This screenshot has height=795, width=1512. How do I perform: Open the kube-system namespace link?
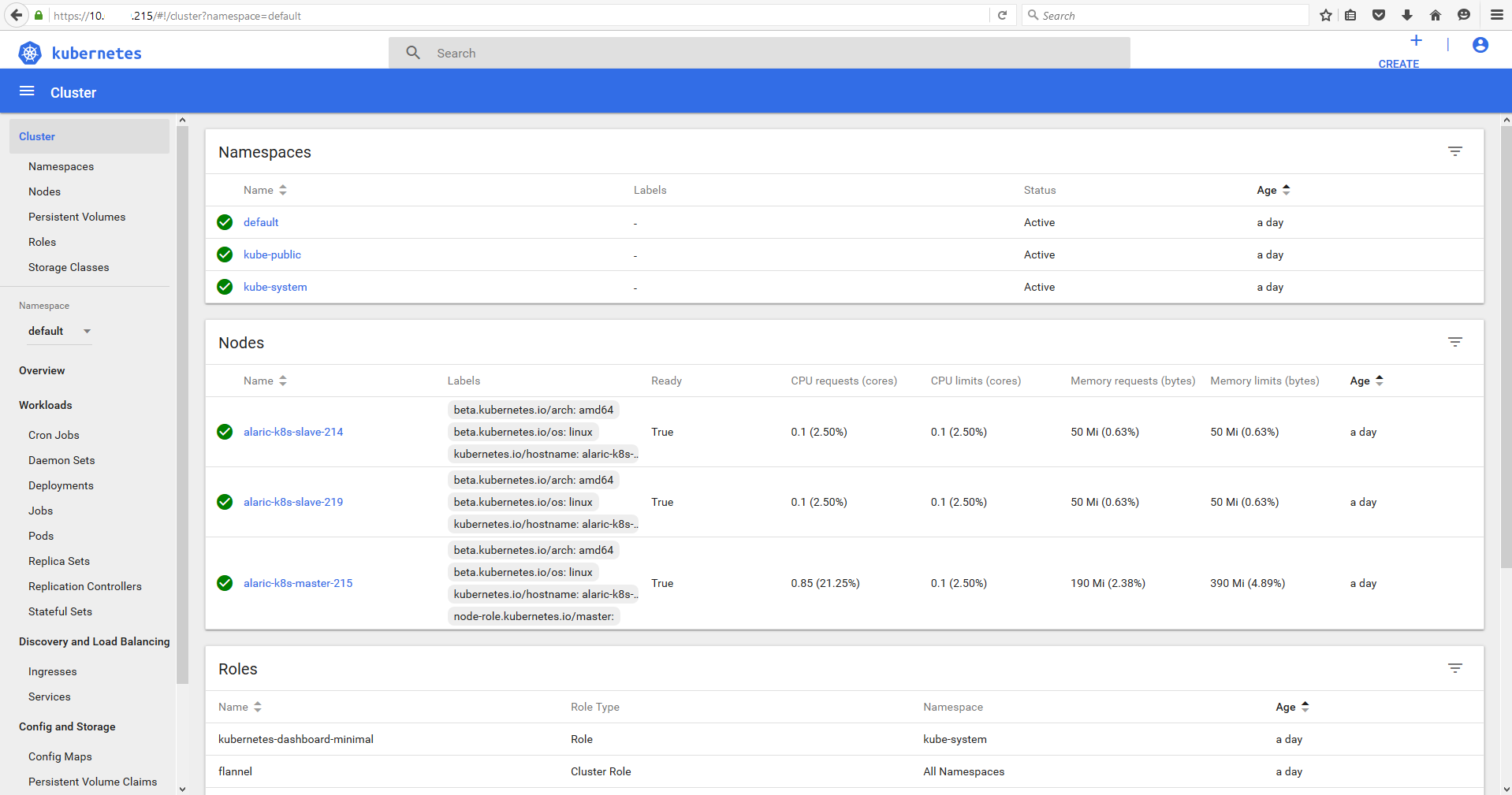pos(275,287)
